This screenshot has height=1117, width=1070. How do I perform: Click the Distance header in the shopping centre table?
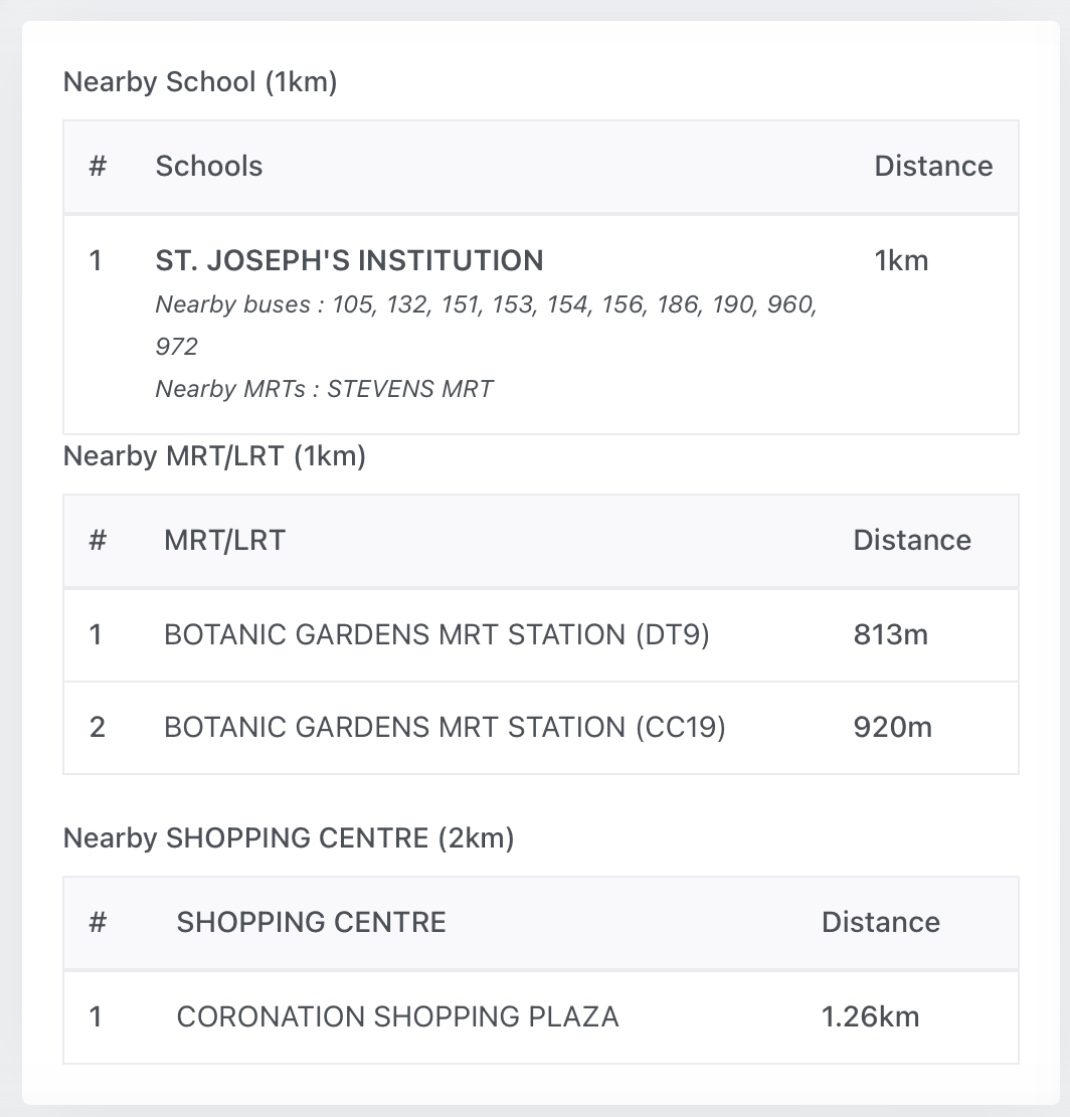pyautogui.click(x=880, y=922)
